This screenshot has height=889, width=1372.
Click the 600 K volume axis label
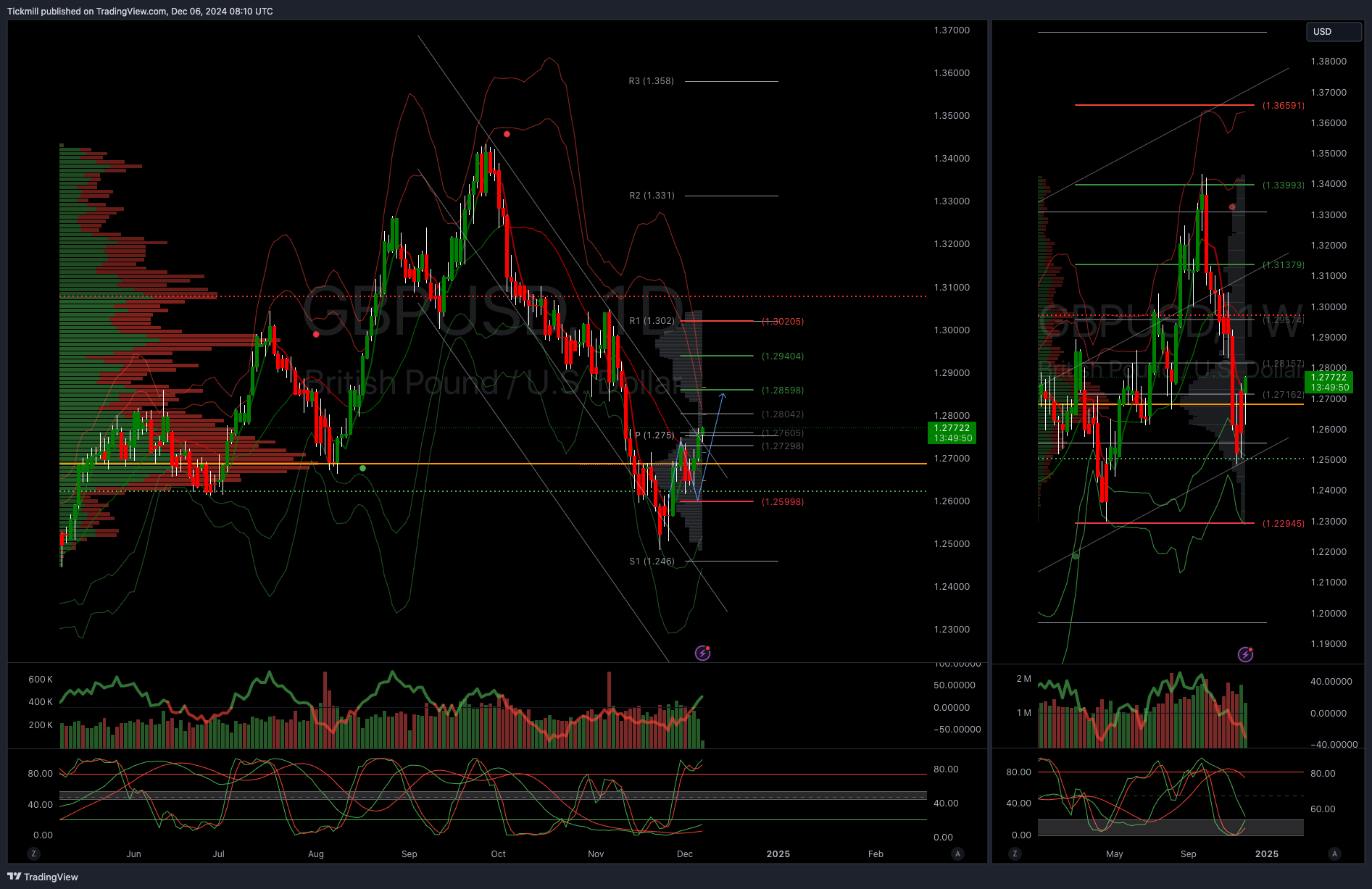tap(41, 680)
